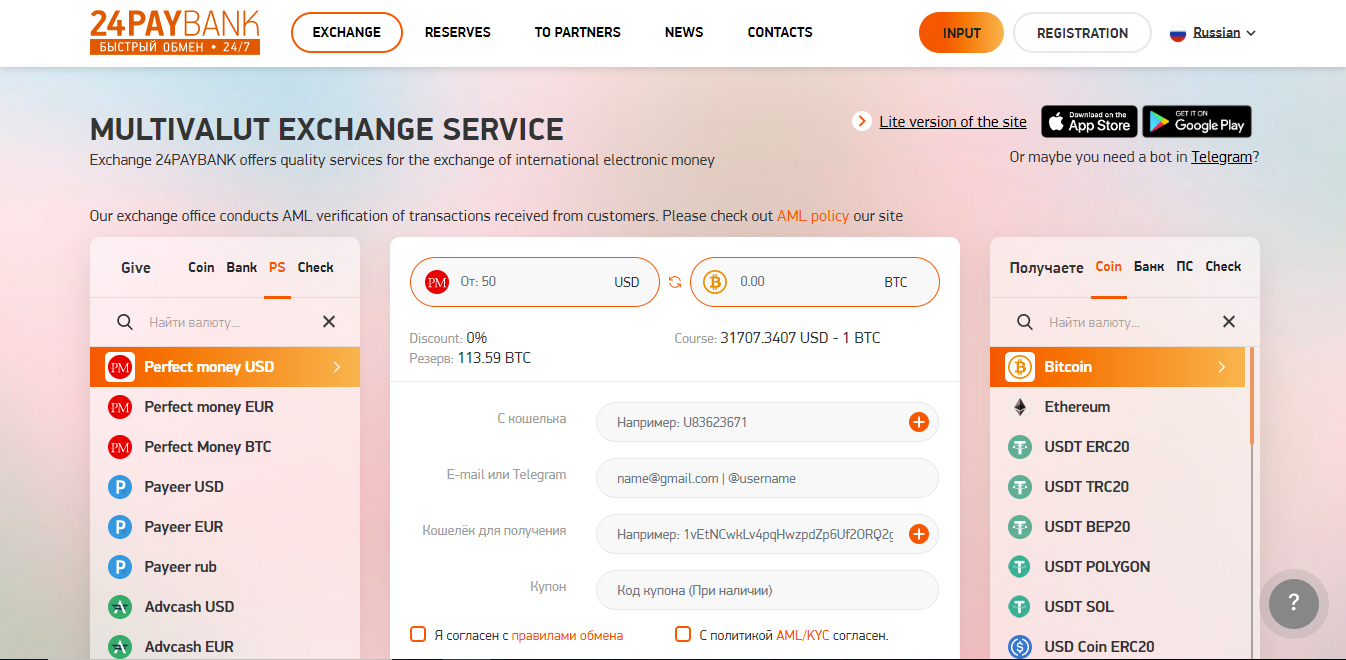Image resolution: width=1346 pixels, height=660 pixels.
Task: Click the chevron on the Bitcoin row
Action: 1222,367
